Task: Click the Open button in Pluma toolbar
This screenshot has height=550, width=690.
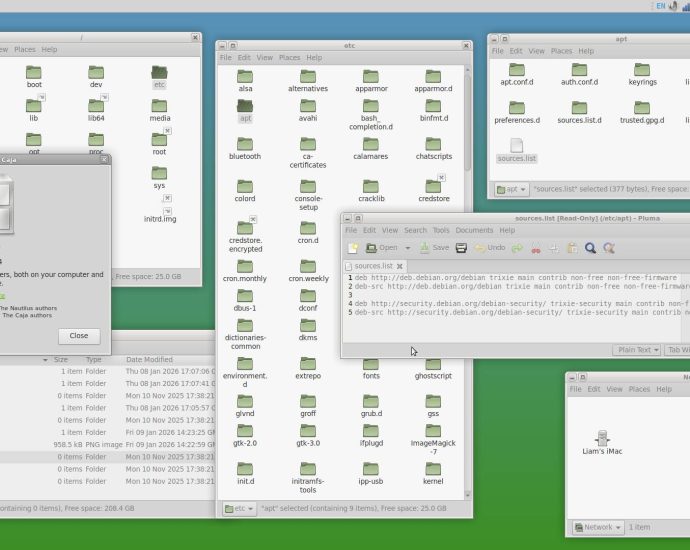Action: click(382, 248)
